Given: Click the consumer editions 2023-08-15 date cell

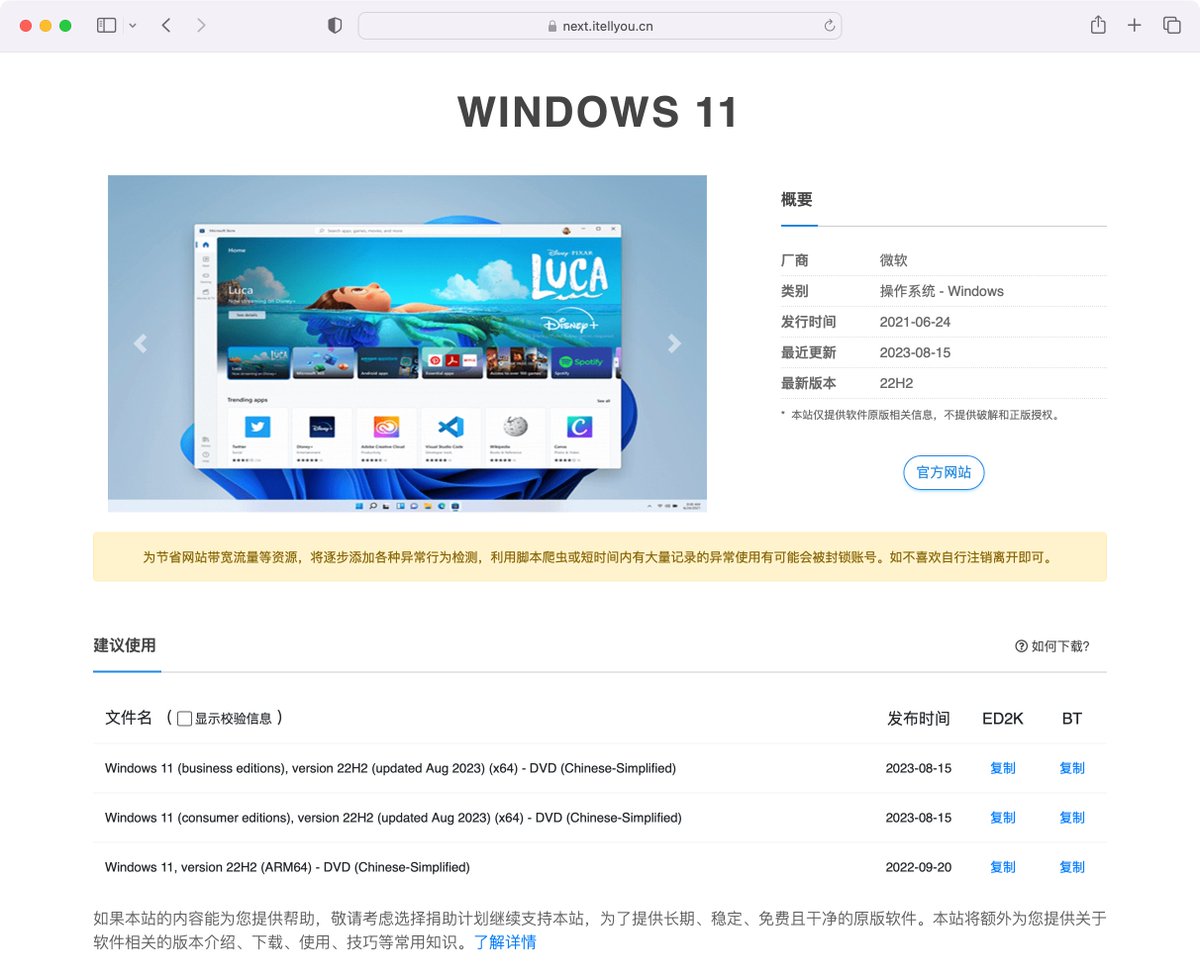Looking at the screenshot, I should 918,817.
